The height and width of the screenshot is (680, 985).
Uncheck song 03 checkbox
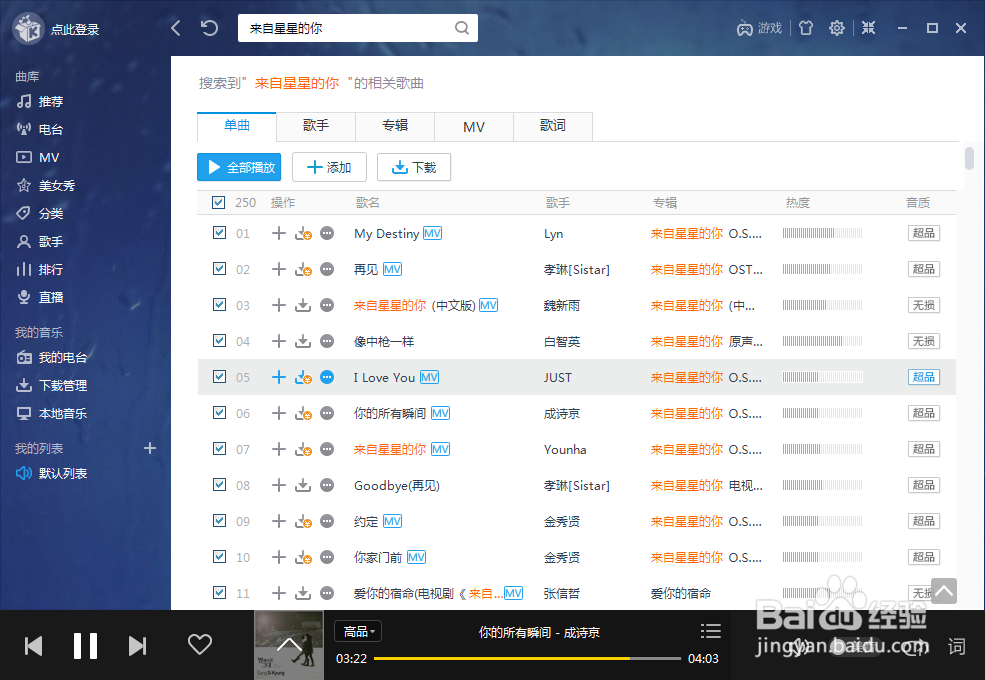[x=219, y=304]
